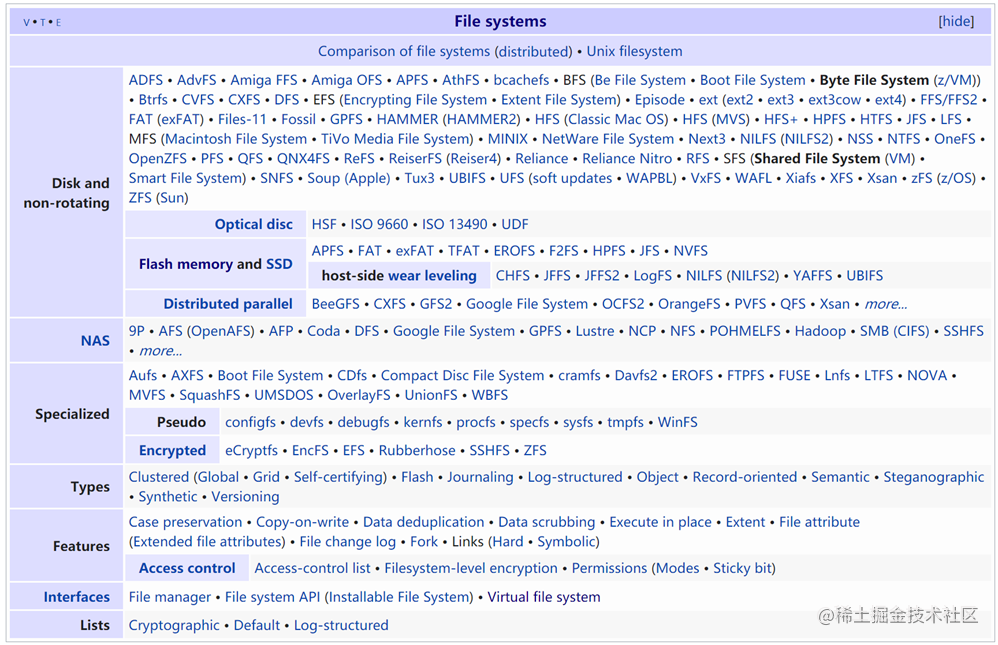Open Hadoop in the NAS row
Screen dimensions: 998x645
point(820,330)
